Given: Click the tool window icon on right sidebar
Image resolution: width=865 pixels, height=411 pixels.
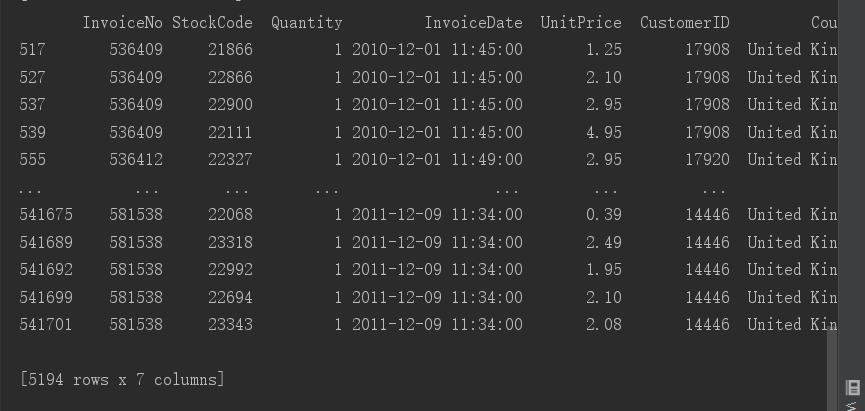Looking at the screenshot, I should [853, 387].
